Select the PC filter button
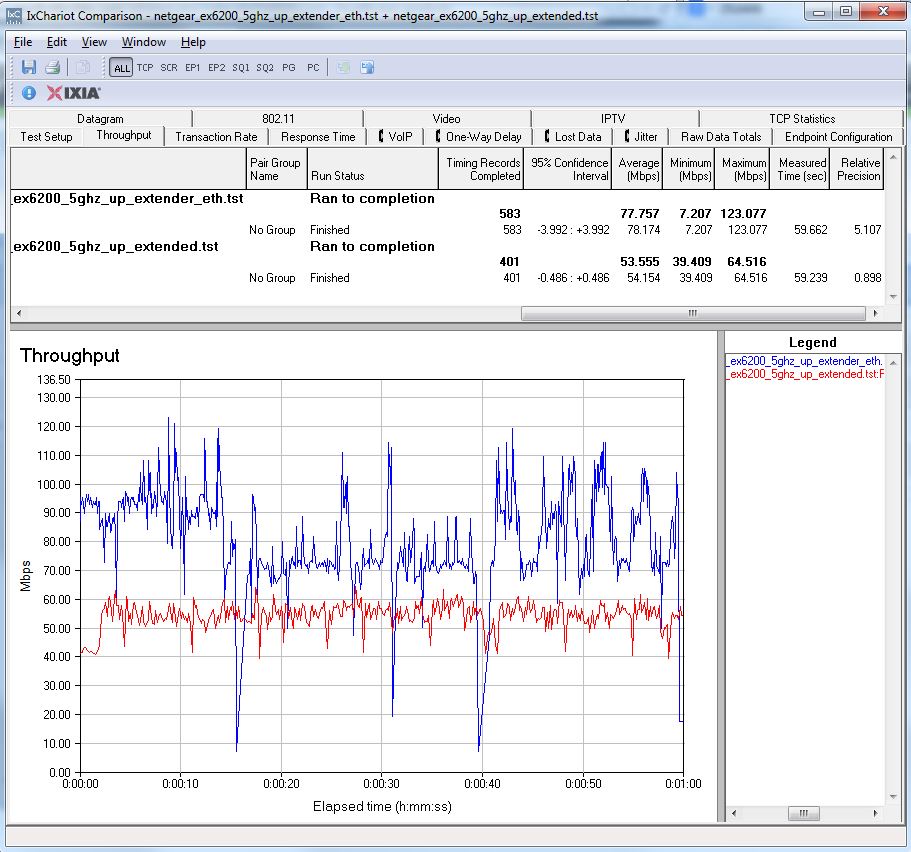Viewport: 911px width, 852px height. [x=313, y=68]
